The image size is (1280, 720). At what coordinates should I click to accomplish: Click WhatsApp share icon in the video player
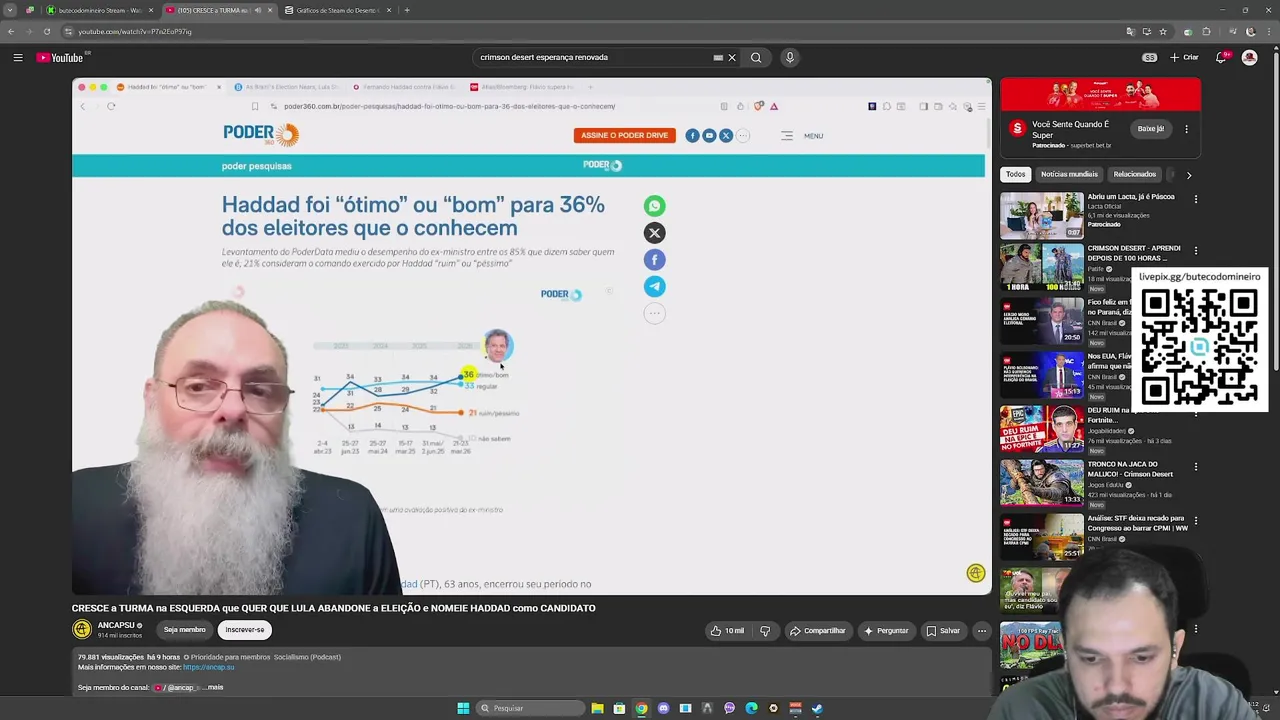[654, 206]
